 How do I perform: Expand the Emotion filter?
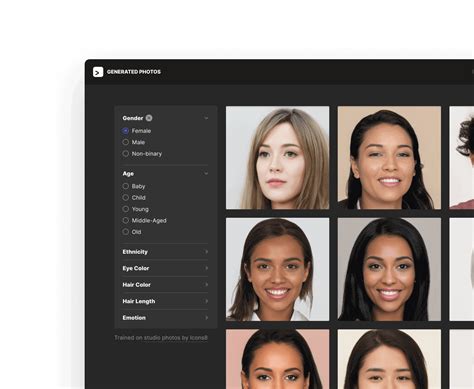165,318
